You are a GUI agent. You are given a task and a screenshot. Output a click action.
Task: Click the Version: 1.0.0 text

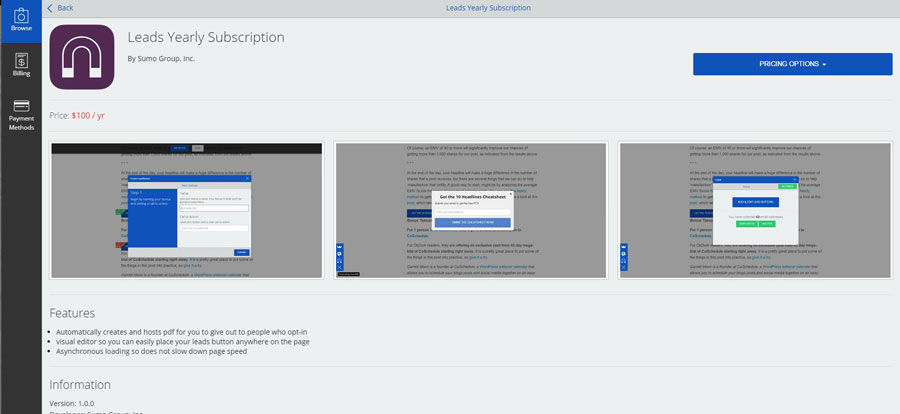click(x=72, y=403)
